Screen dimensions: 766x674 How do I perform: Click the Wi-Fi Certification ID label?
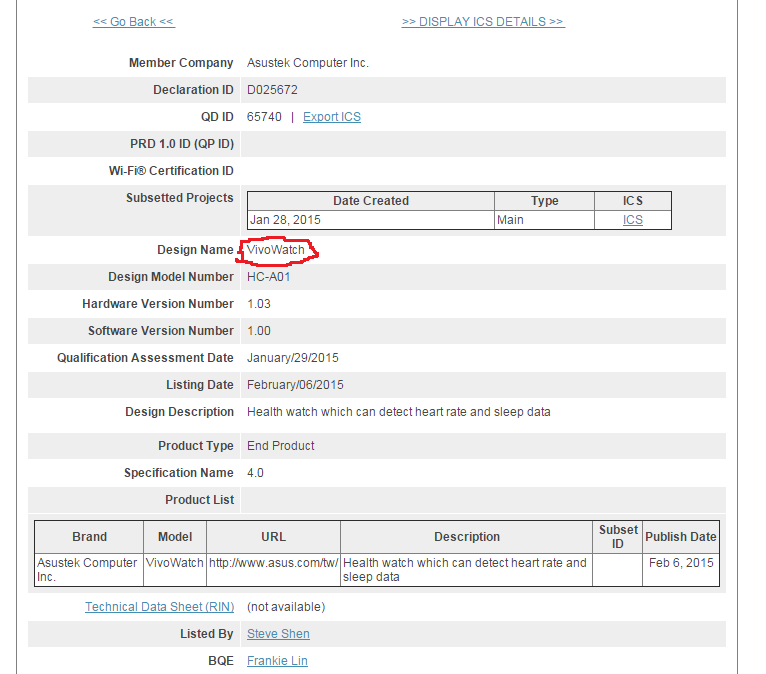171,171
